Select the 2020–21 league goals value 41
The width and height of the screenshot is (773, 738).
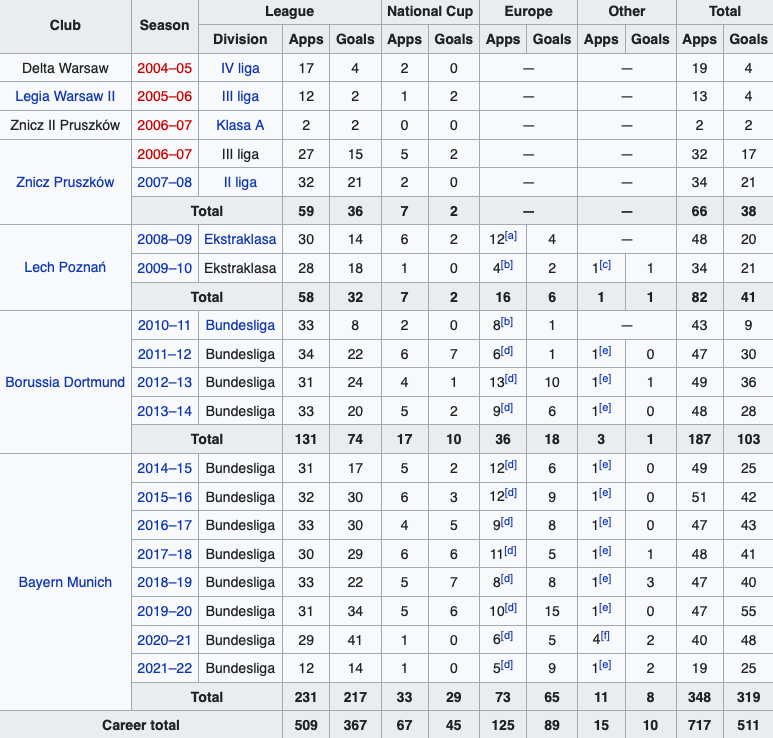(355, 640)
